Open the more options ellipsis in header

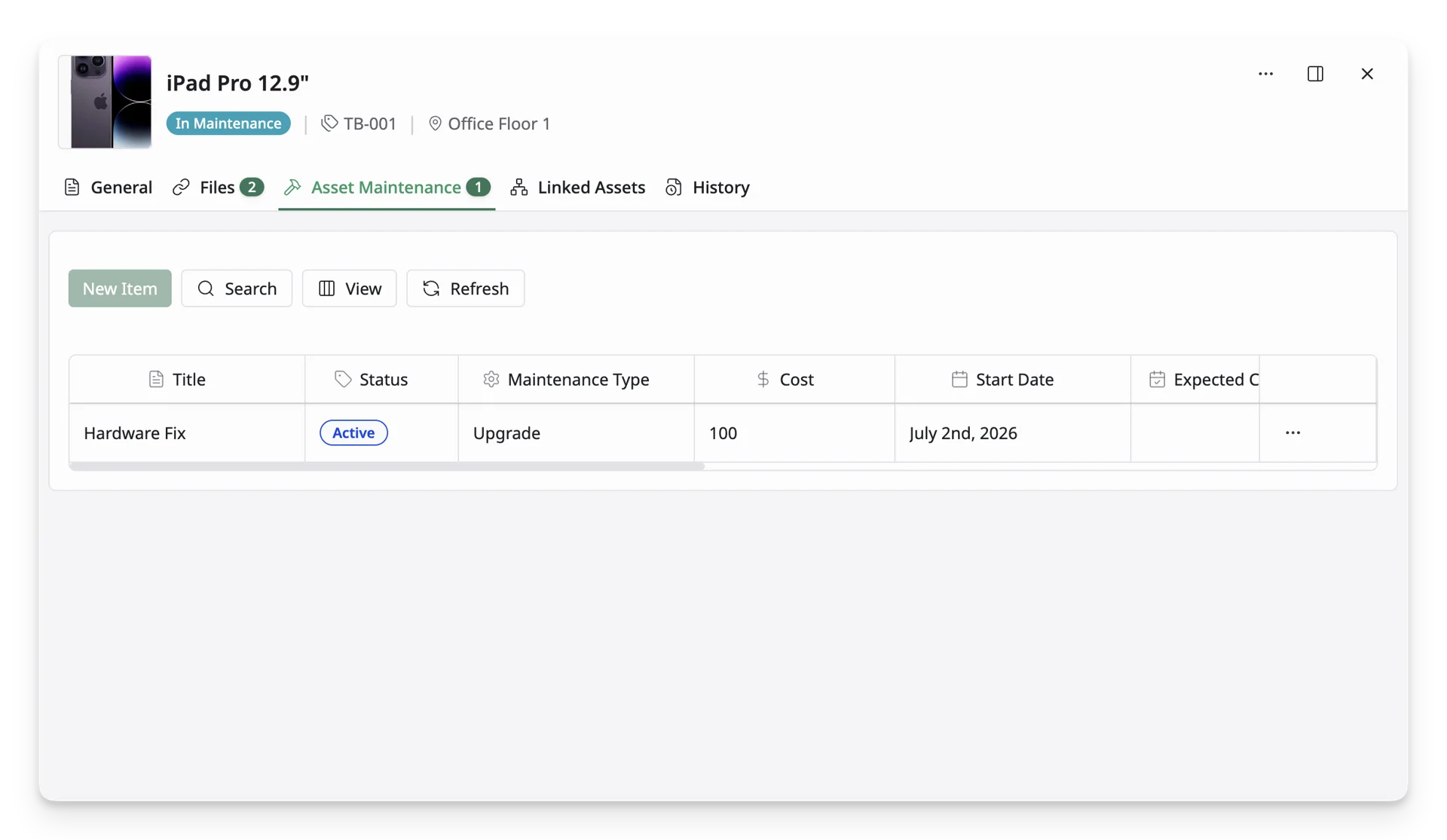coord(1265,74)
